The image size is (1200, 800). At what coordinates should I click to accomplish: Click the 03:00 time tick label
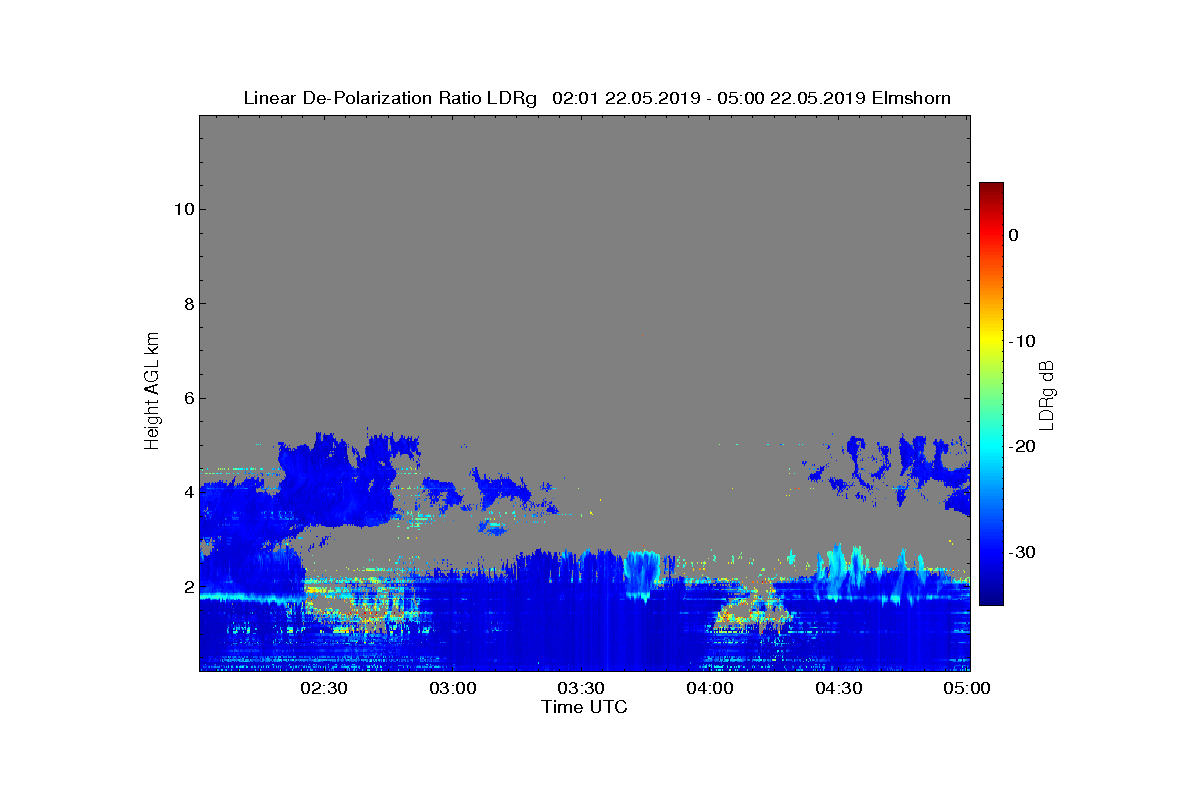pyautogui.click(x=453, y=689)
